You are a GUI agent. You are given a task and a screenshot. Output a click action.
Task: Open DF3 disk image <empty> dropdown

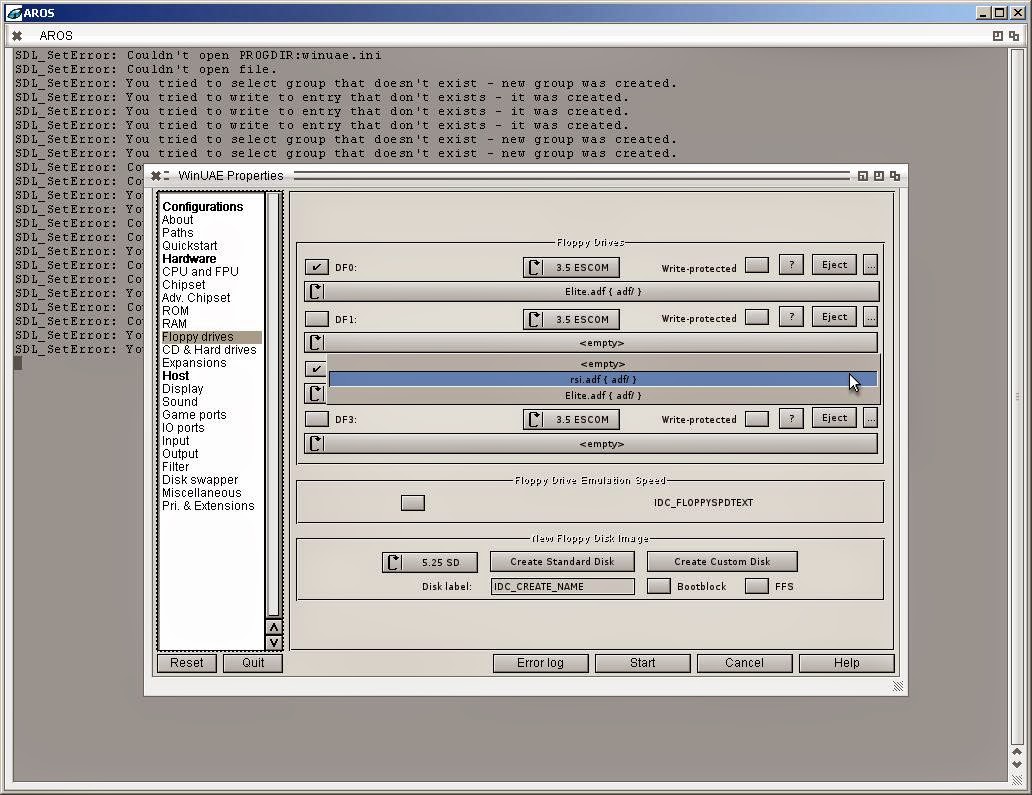tap(591, 444)
